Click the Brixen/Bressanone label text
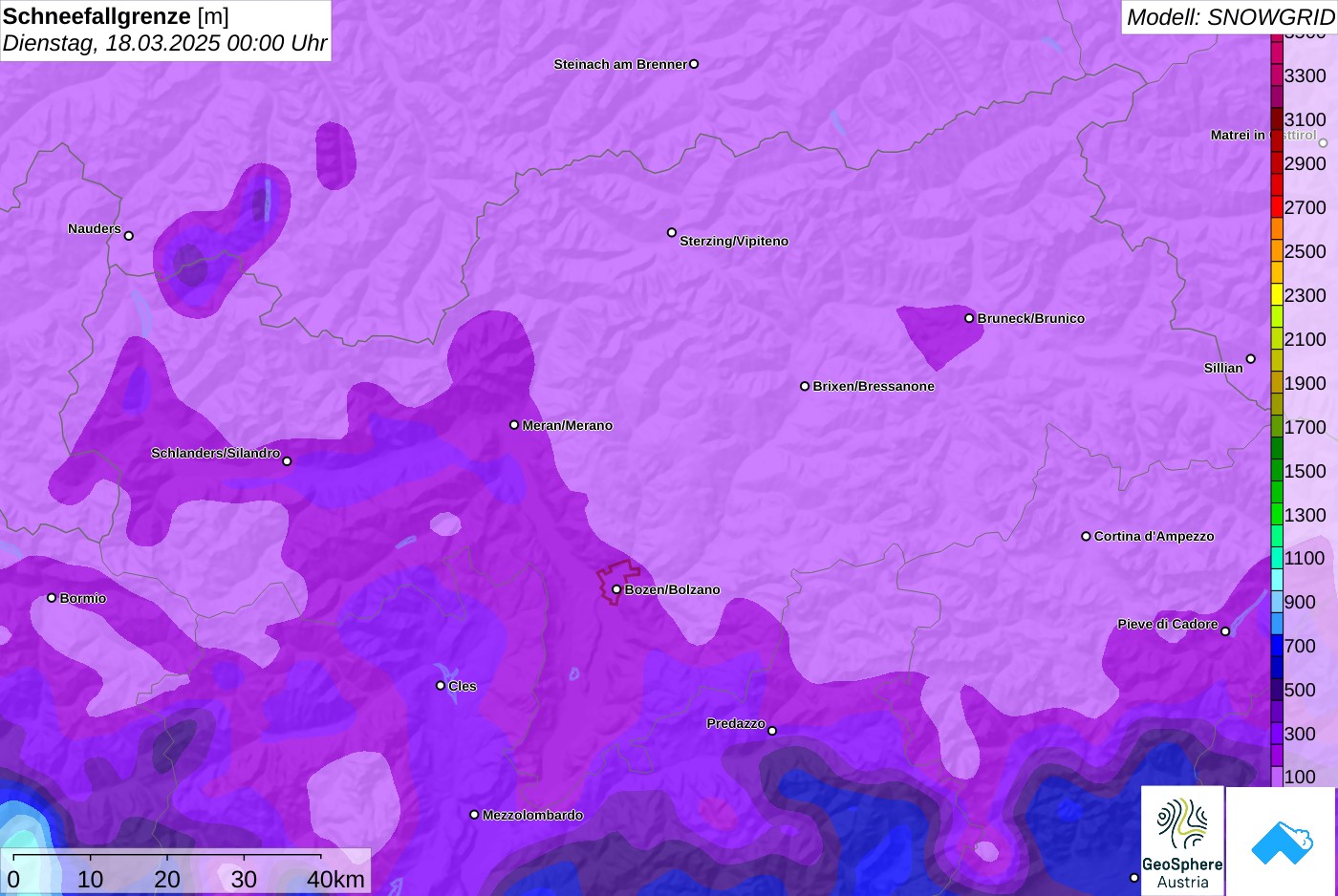The height and width of the screenshot is (896, 1338). [874, 386]
